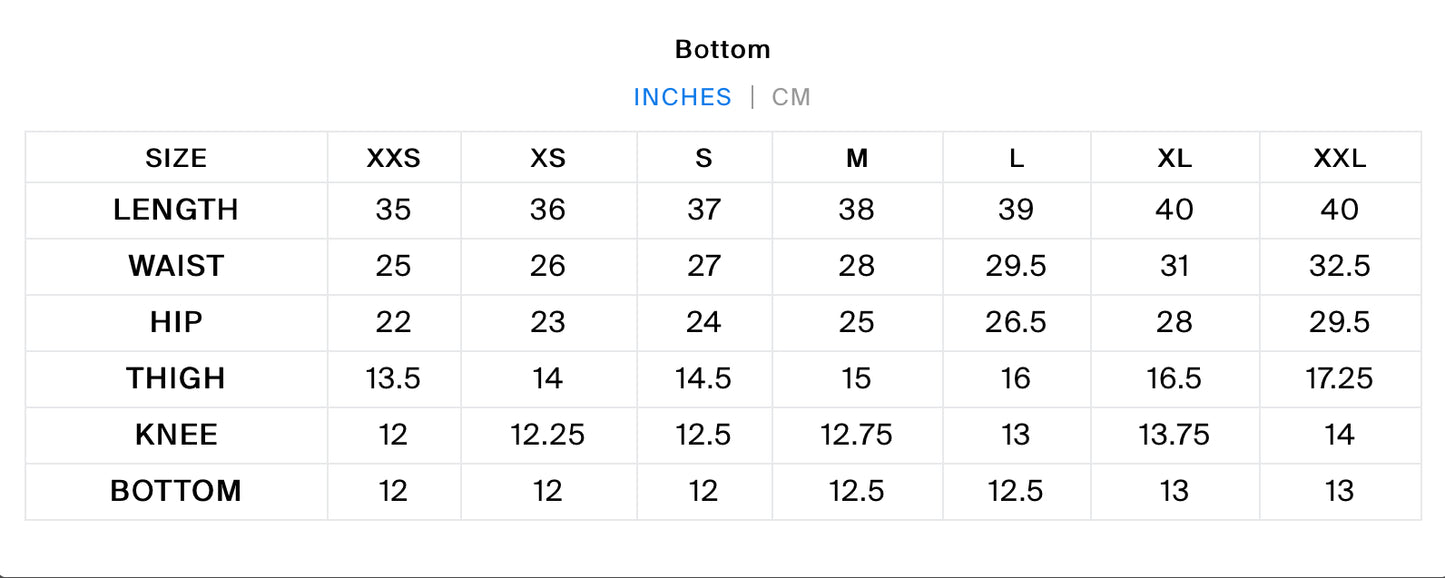This screenshot has width=1445, height=578.
Task: Click the THIGH row label
Action: click(x=176, y=378)
